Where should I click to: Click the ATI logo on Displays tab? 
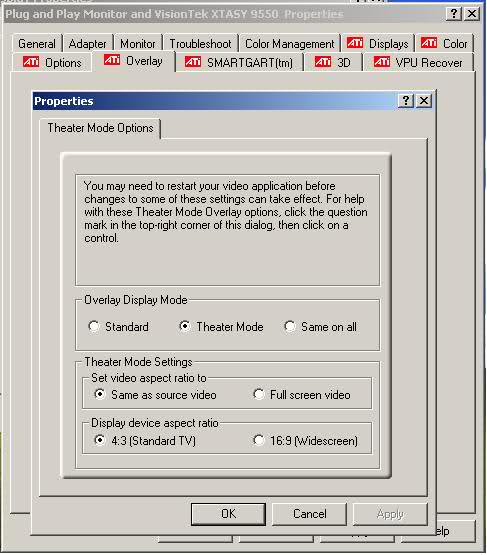click(355, 43)
